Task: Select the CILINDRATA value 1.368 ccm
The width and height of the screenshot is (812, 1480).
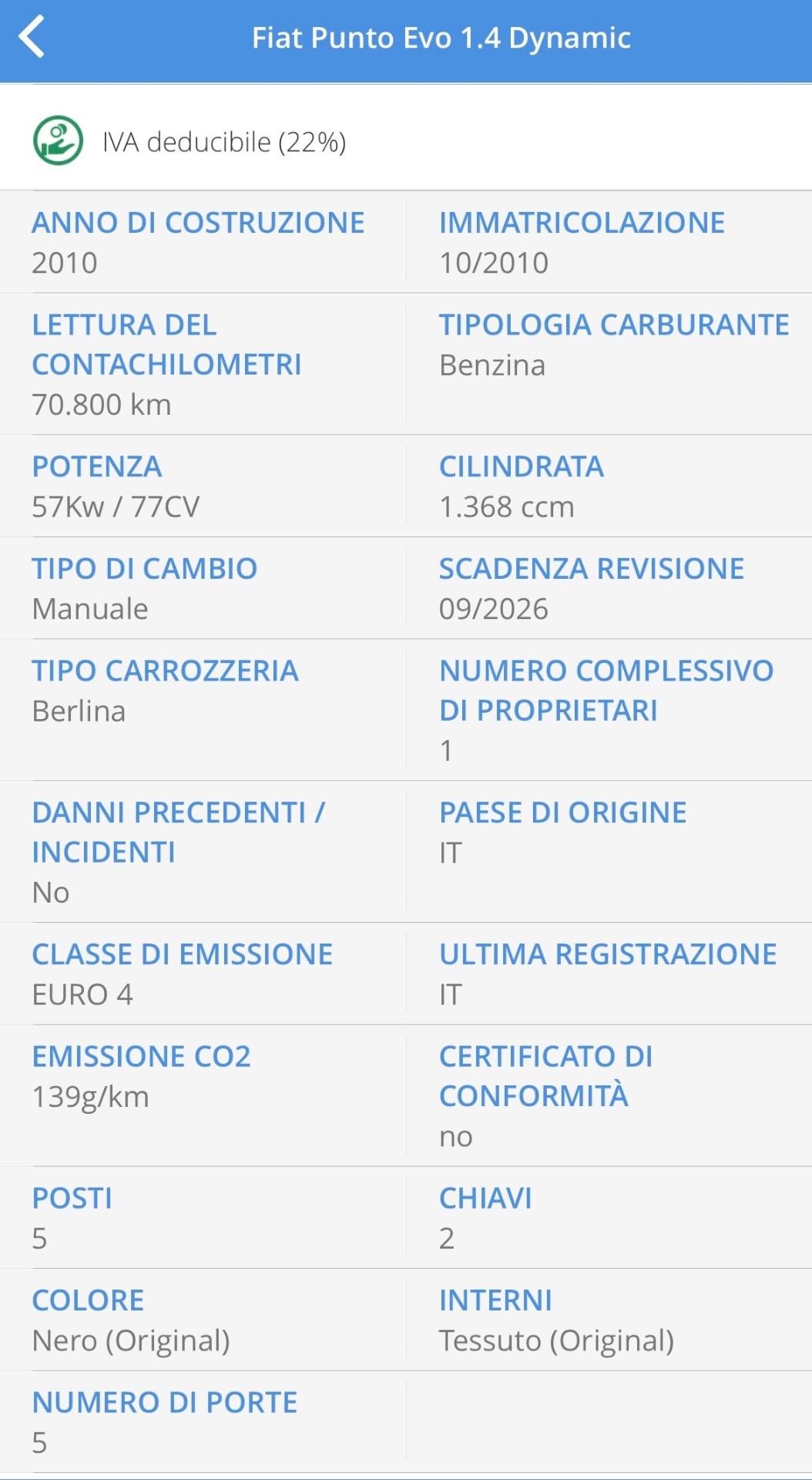Action: click(506, 506)
